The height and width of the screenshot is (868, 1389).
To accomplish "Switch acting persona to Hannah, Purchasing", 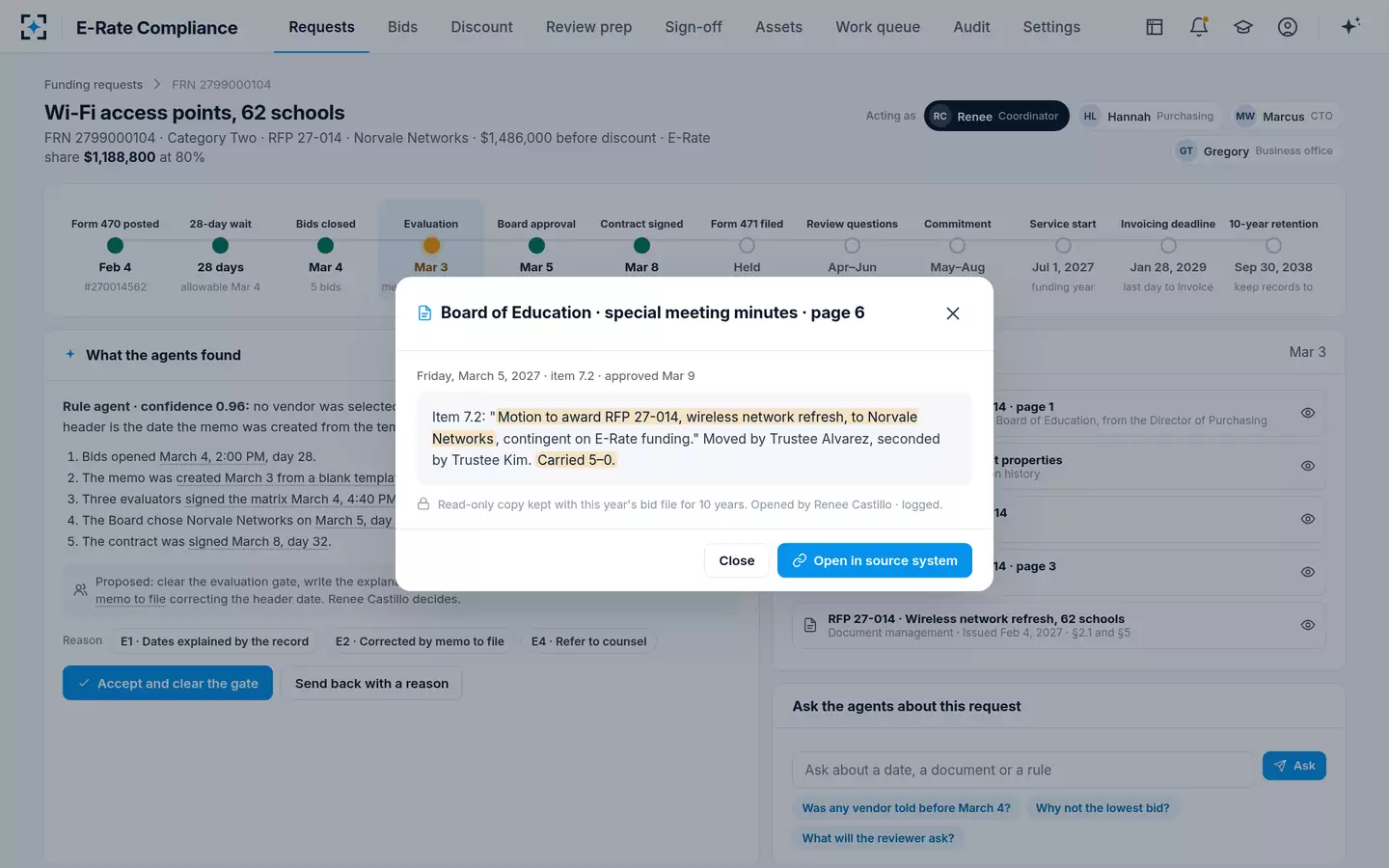I will click(1148, 116).
